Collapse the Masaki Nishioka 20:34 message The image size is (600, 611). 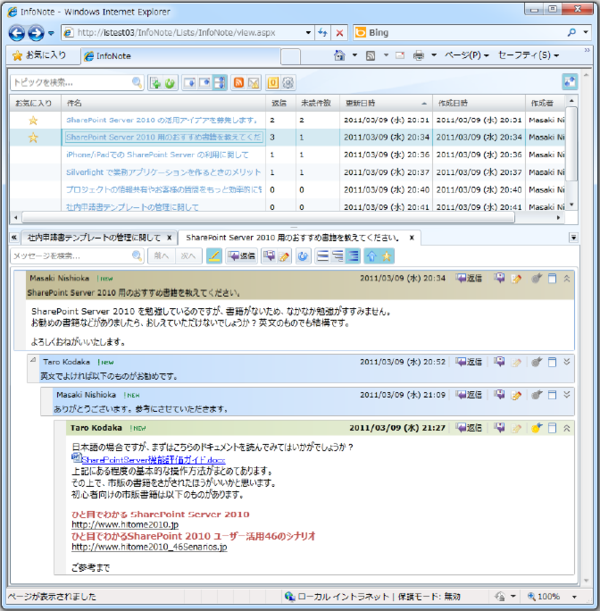point(567,278)
